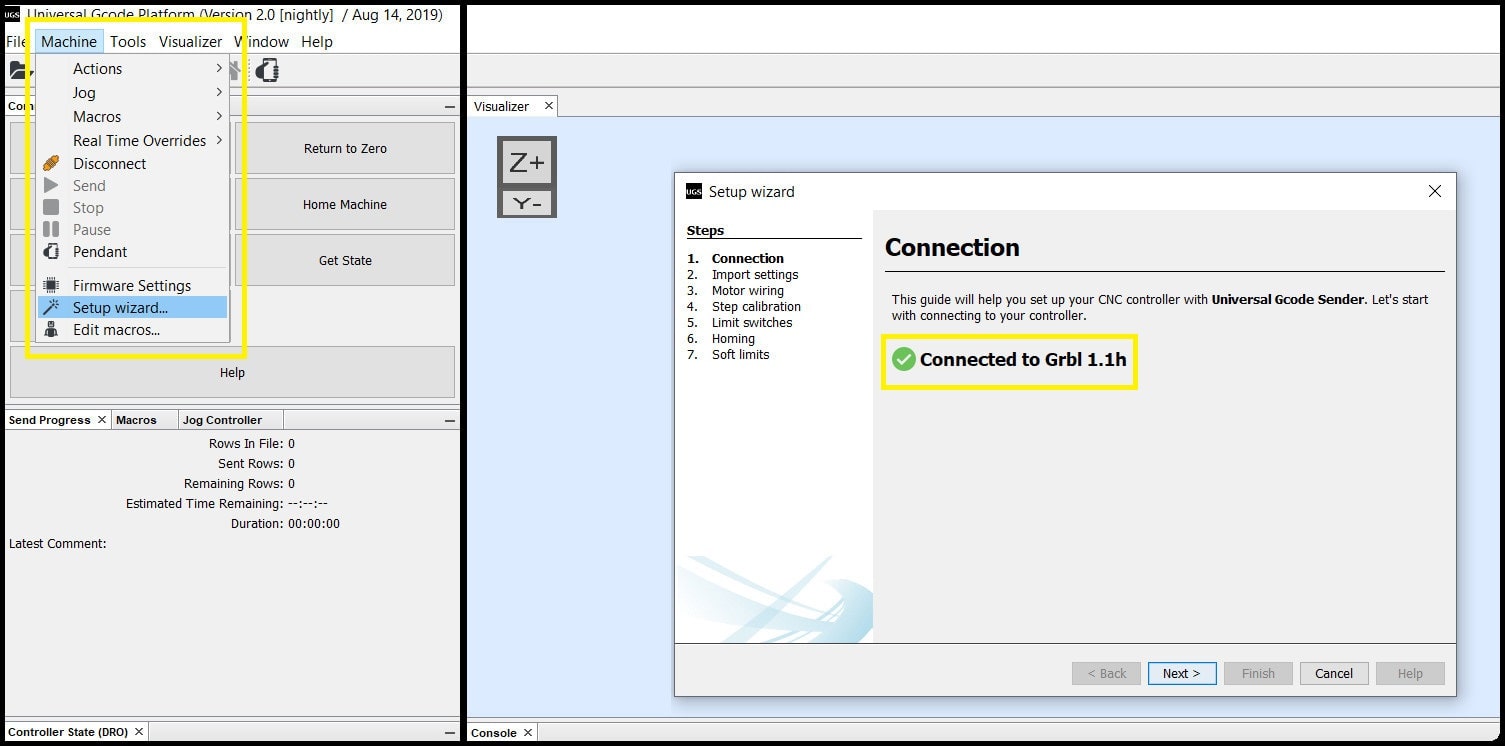Viewport: 1505px width, 746px height.
Task: Click the Return to Zero button
Action: [345, 148]
